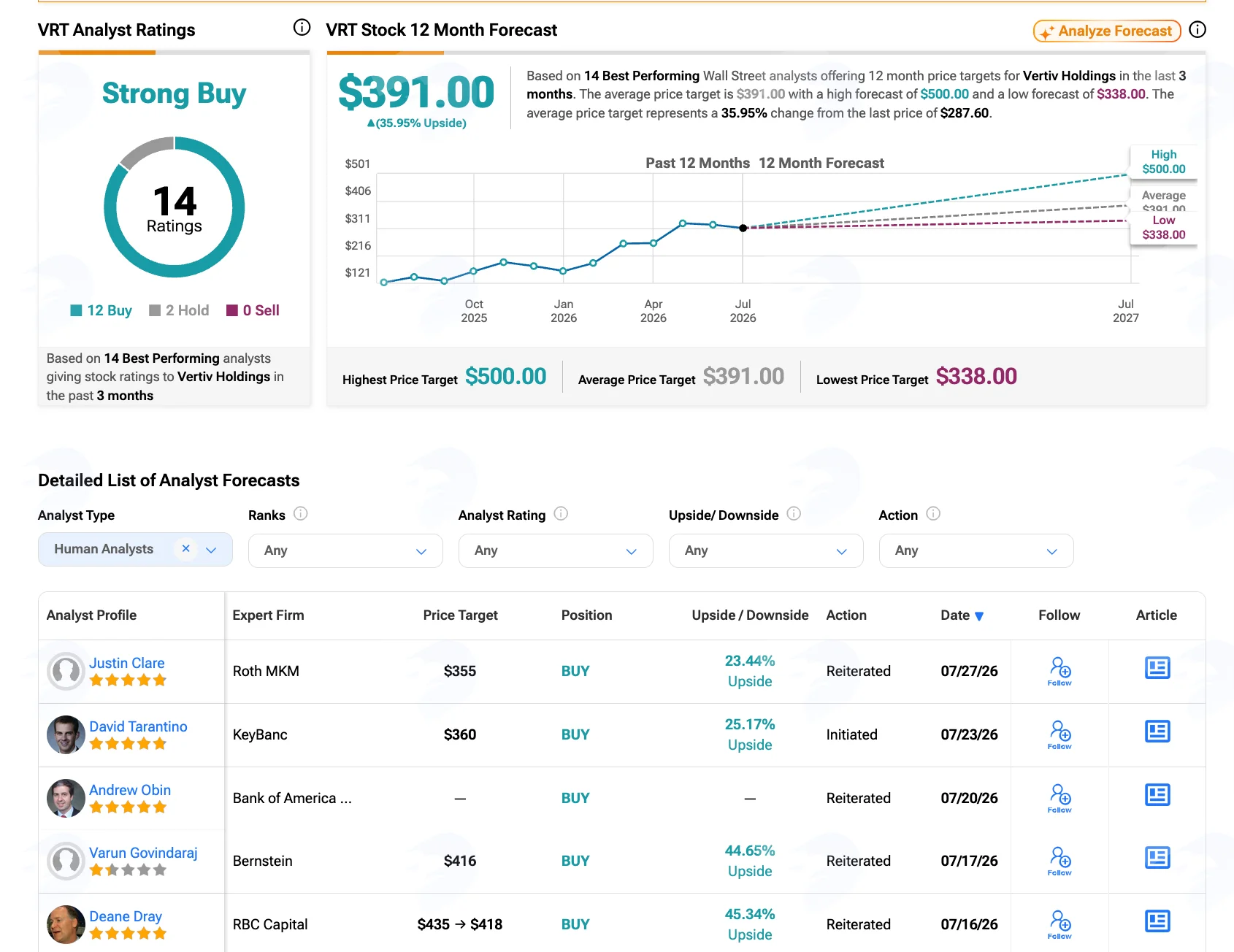This screenshot has height=952, width=1234.
Task: Open Andrew Obin's analyst profile link
Action: pos(130,790)
